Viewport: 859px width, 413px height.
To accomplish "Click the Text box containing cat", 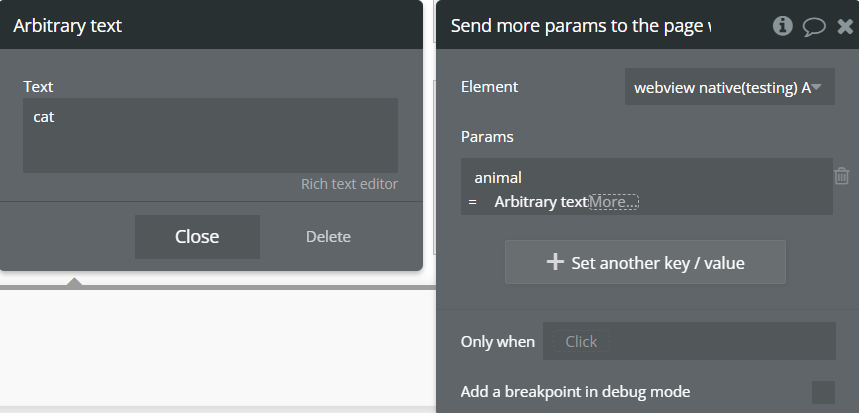I will 210,135.
